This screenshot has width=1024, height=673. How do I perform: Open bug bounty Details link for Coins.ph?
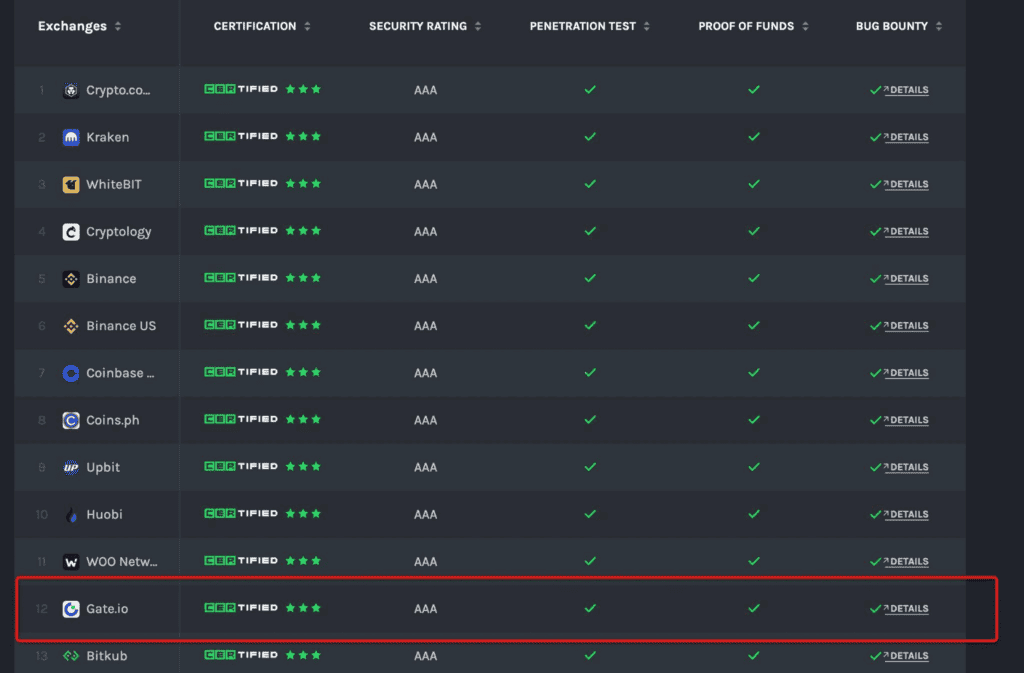906,420
